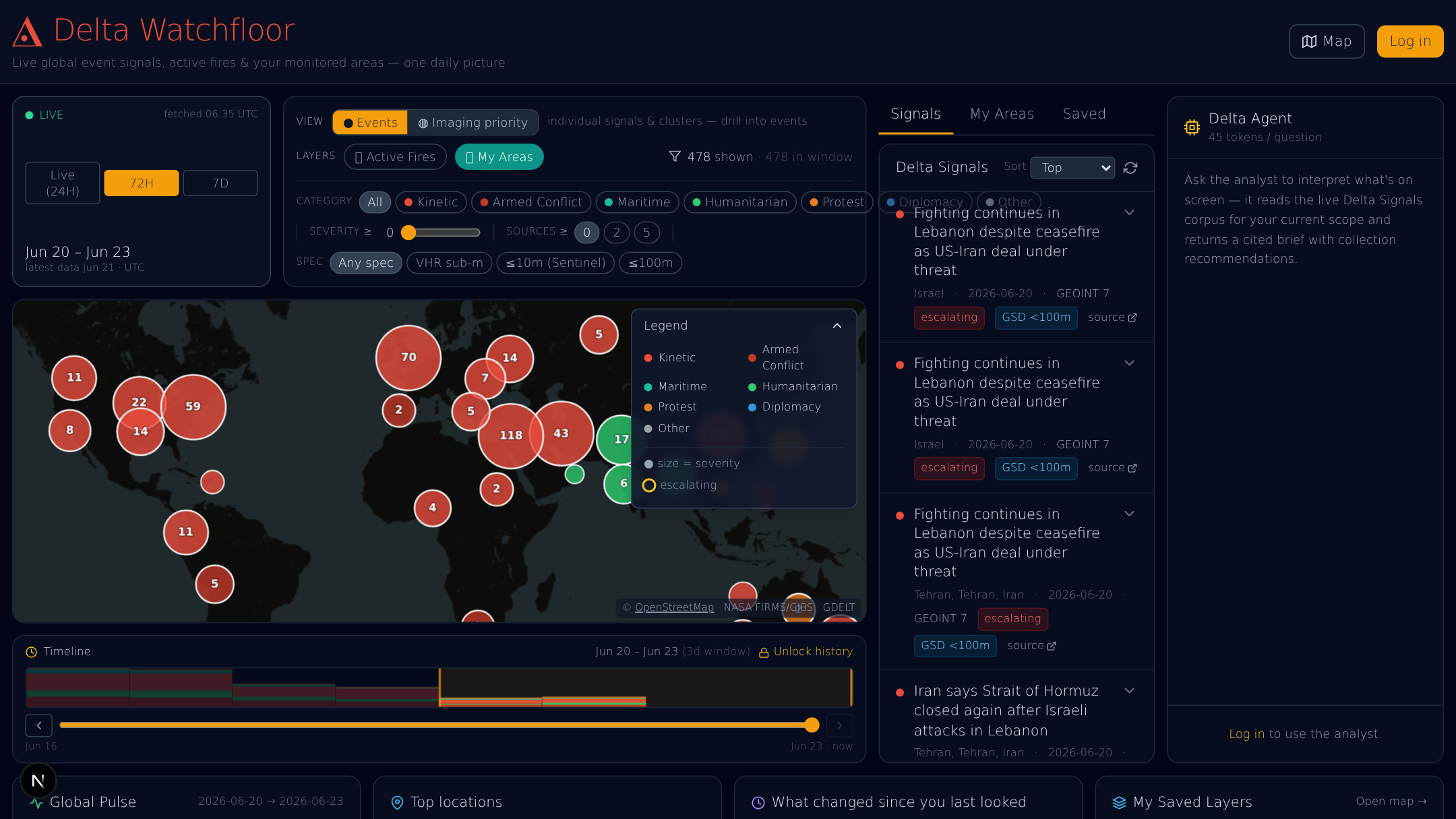Click the 59 events cluster marker
This screenshot has height=819, width=1456.
pos(193,406)
